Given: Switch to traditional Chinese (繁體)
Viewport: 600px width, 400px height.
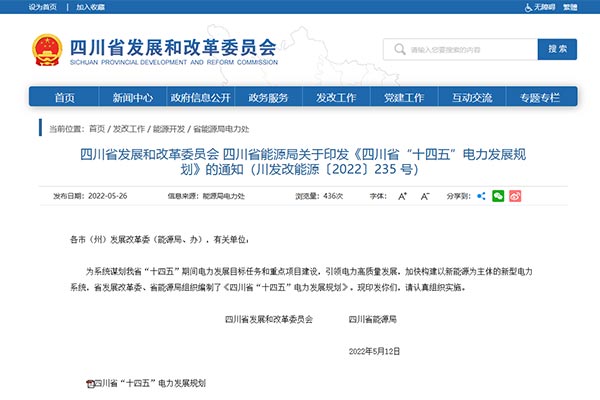Looking at the screenshot, I should tap(576, 7).
